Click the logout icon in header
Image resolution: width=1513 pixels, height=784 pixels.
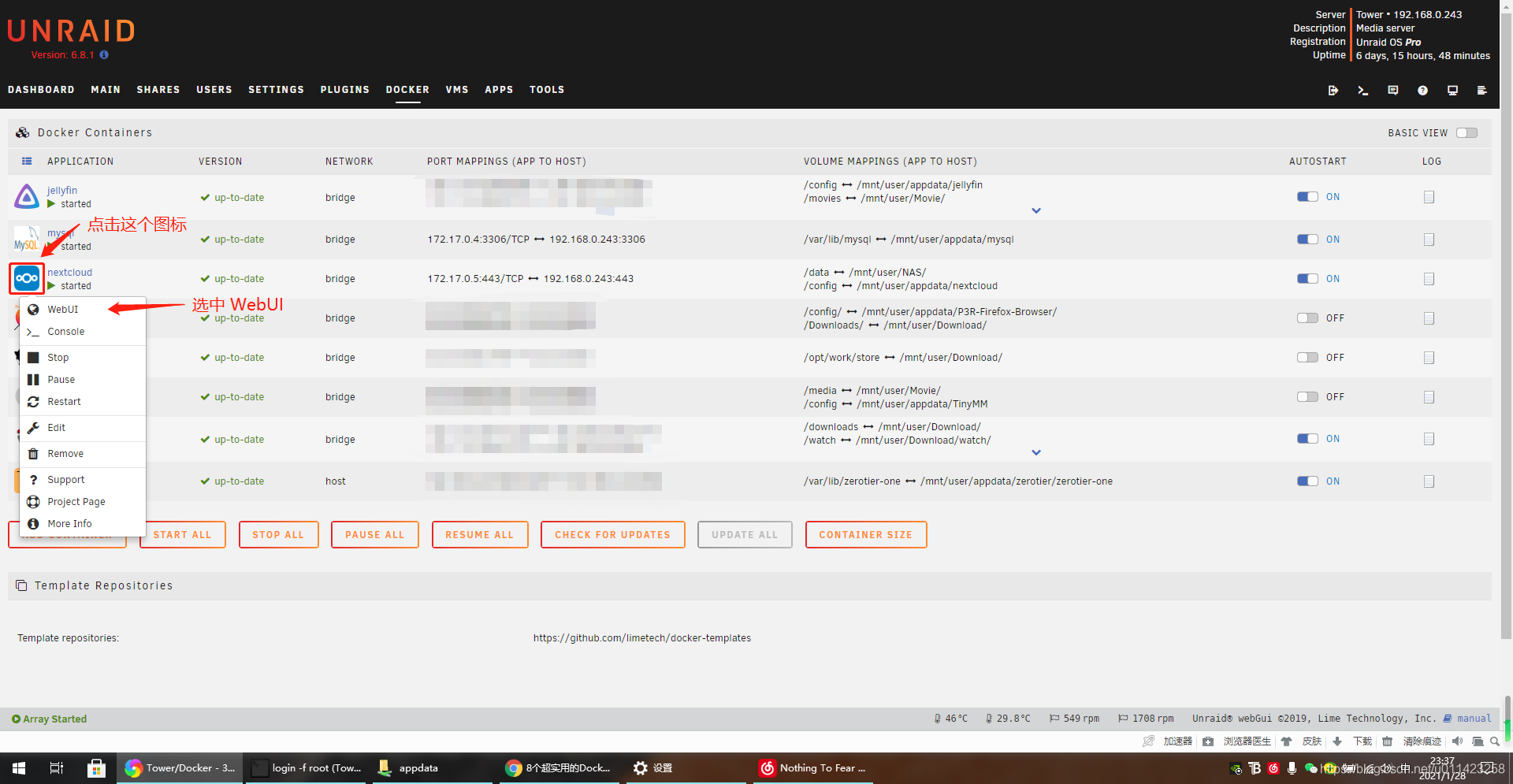pos(1333,91)
